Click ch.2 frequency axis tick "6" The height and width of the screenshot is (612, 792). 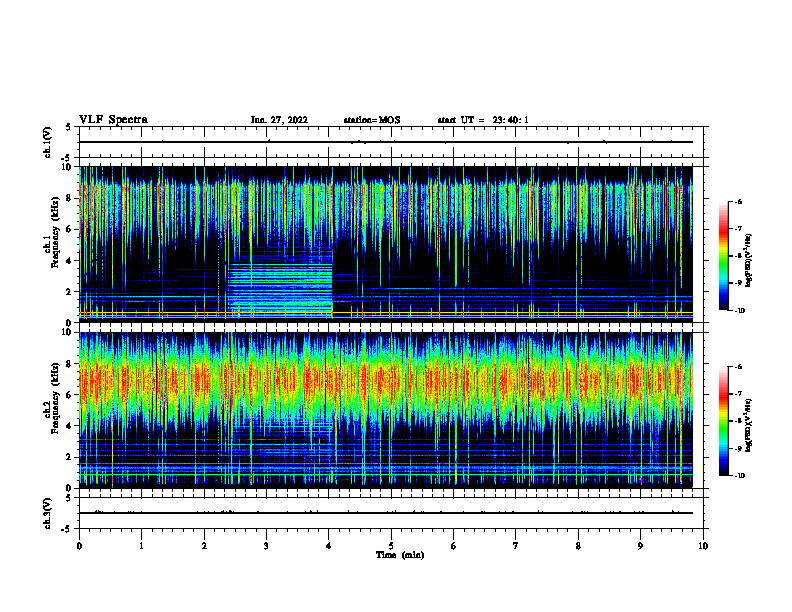coord(70,395)
